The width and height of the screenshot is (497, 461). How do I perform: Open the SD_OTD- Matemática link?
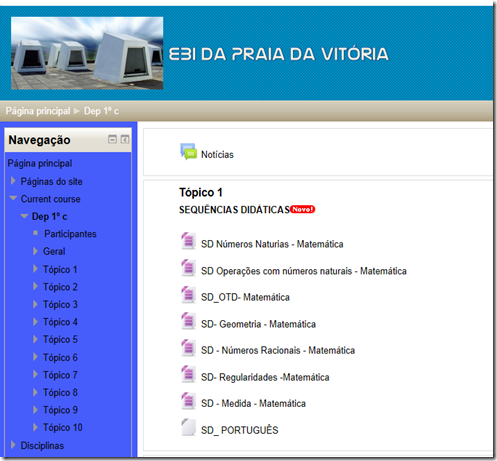pyautogui.click(x=245, y=297)
